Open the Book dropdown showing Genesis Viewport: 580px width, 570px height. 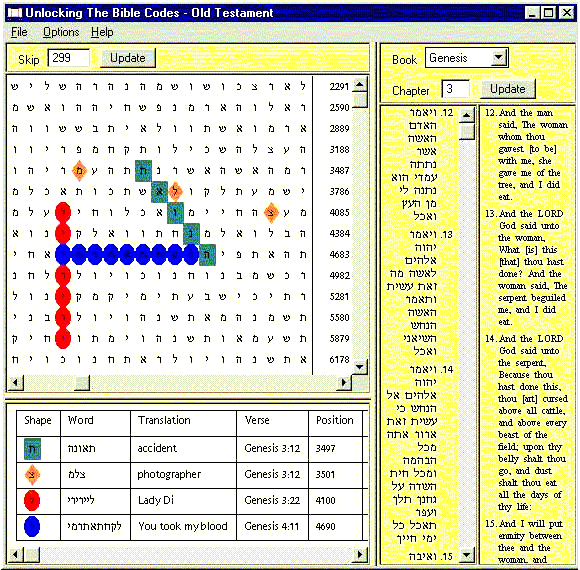[499, 58]
